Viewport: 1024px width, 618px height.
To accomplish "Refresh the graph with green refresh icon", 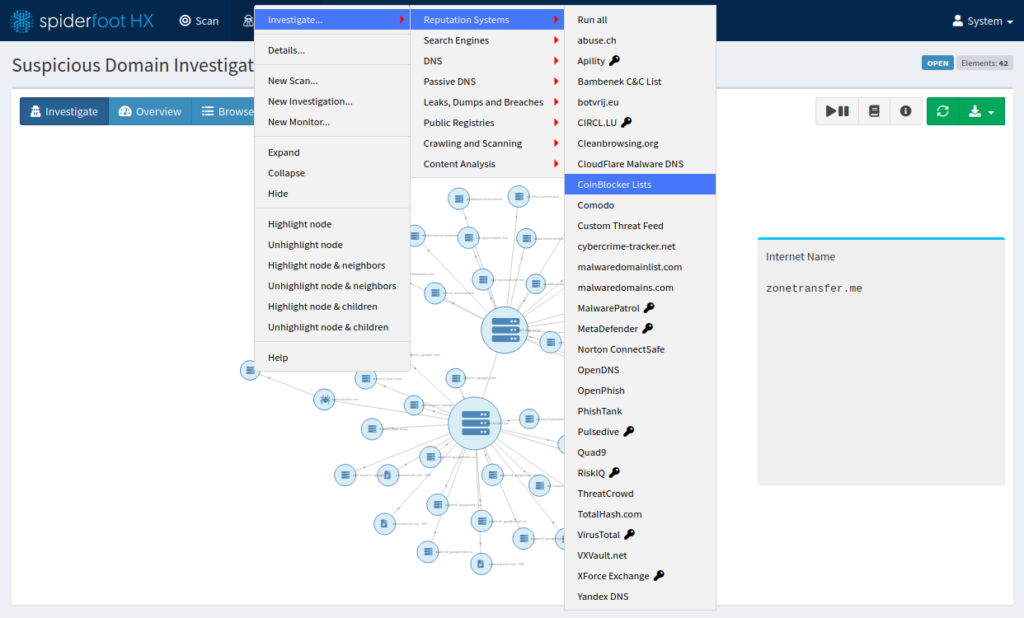I will tap(942, 111).
